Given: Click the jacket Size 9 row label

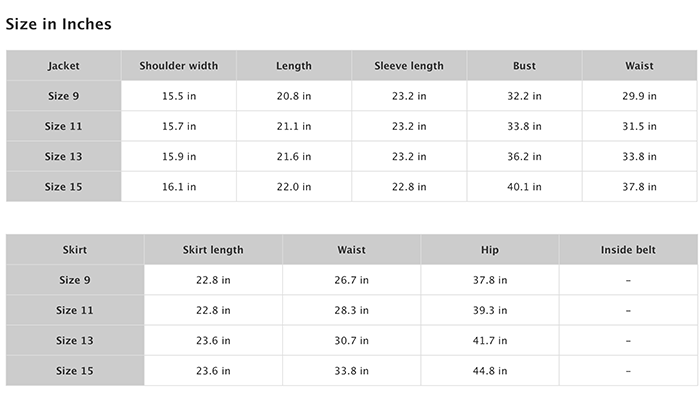Looking at the screenshot, I should click(63, 96).
